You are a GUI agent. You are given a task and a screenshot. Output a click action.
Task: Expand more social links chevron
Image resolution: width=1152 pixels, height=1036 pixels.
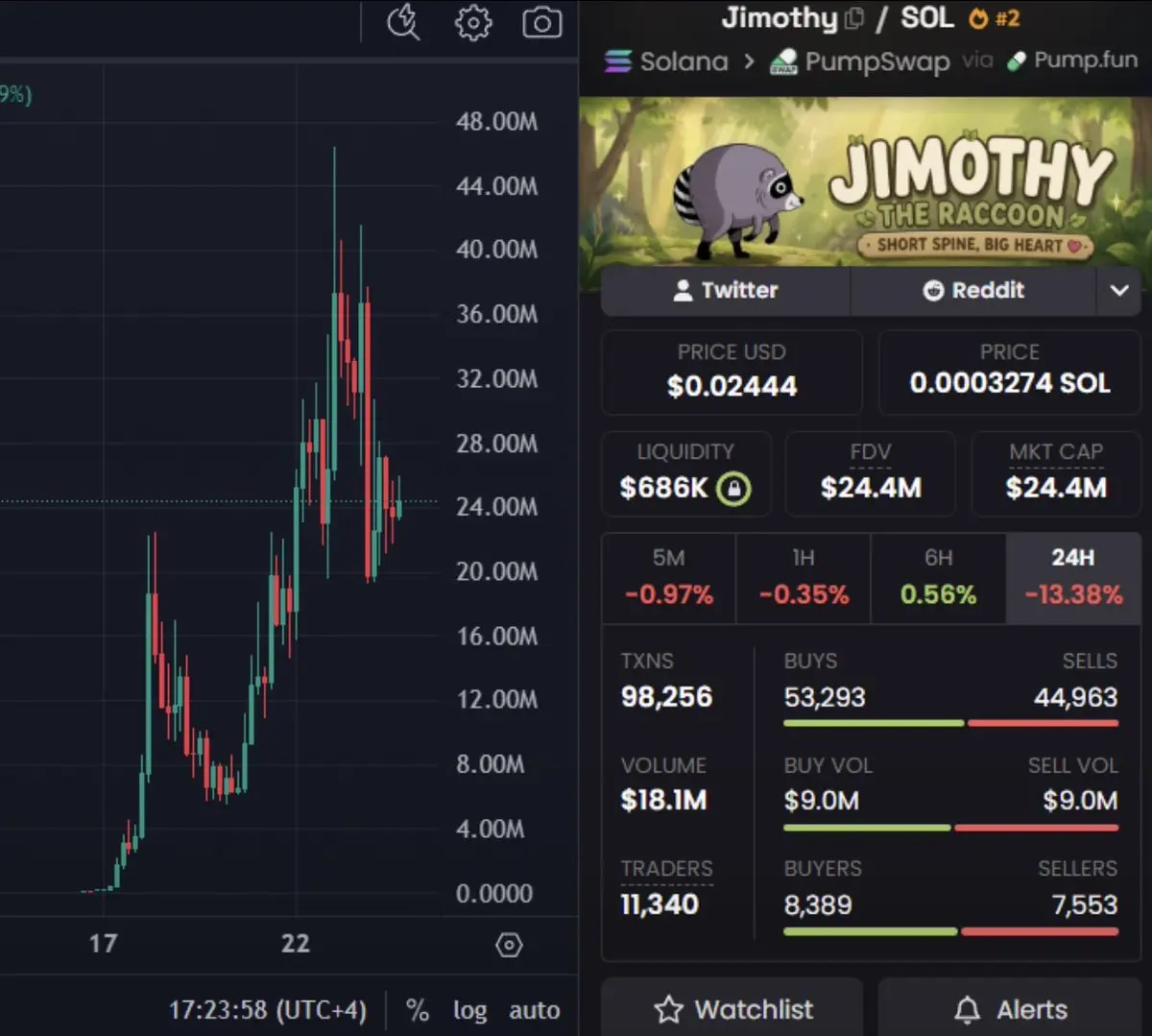[x=1118, y=290]
